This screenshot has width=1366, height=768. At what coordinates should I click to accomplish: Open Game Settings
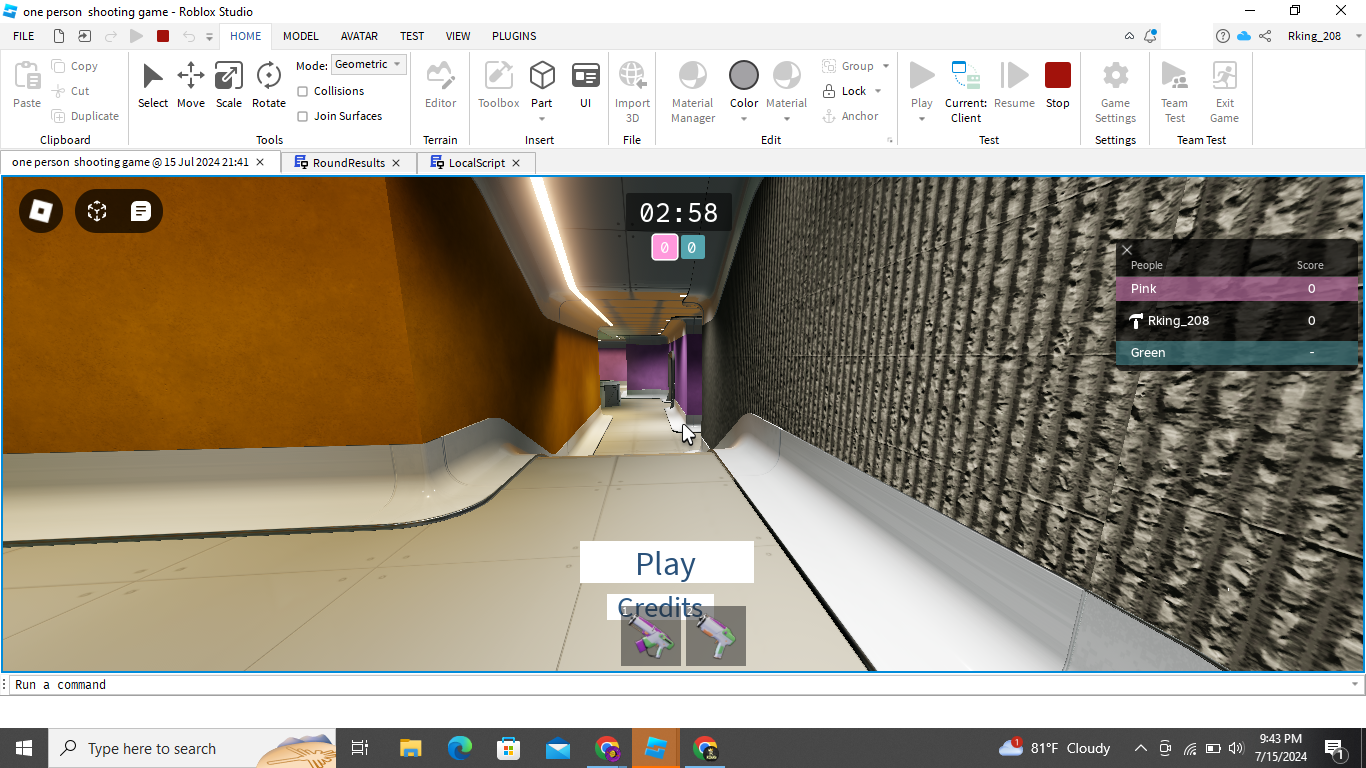[x=1115, y=92]
